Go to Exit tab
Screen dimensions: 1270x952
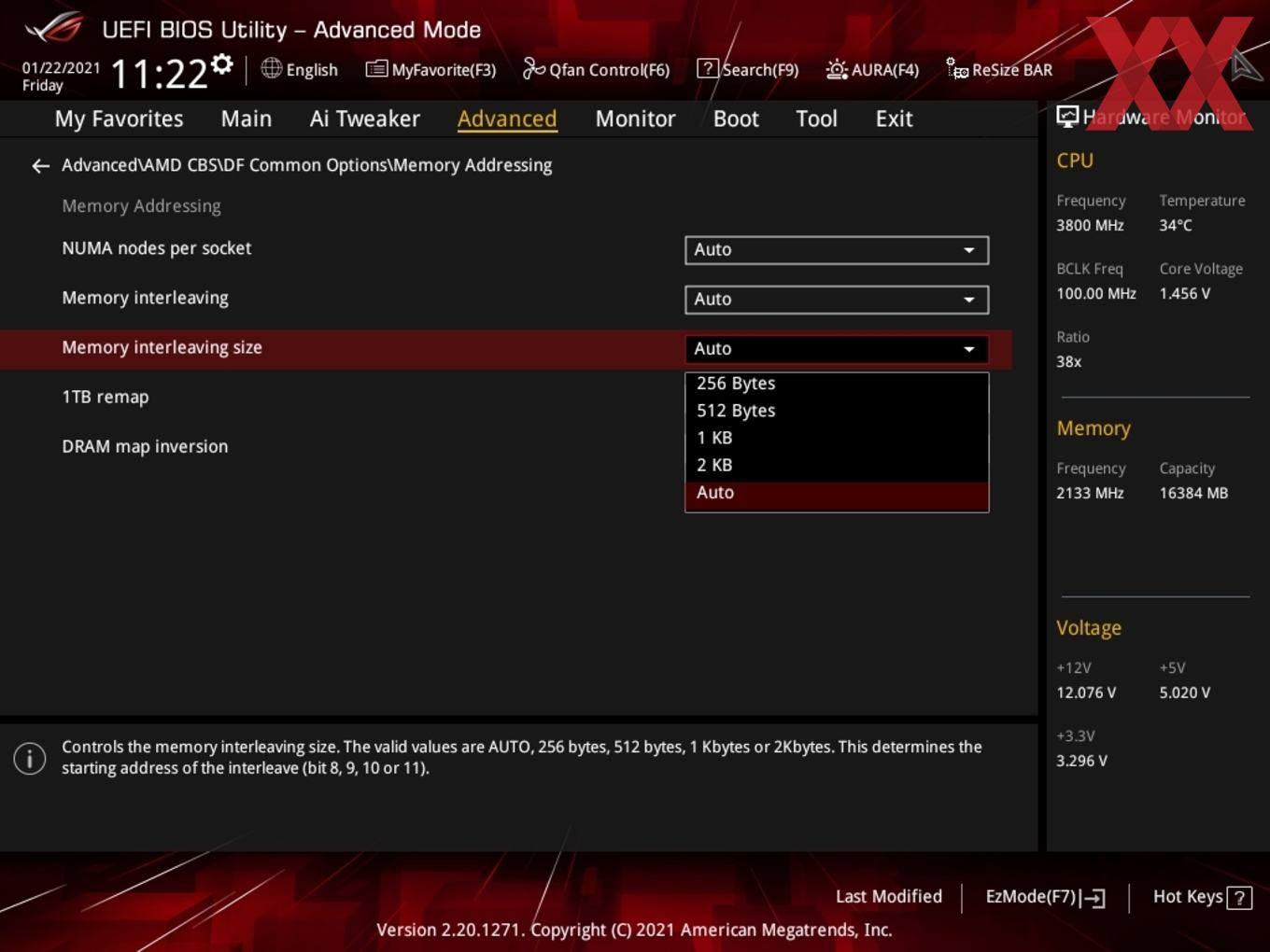[x=894, y=119]
